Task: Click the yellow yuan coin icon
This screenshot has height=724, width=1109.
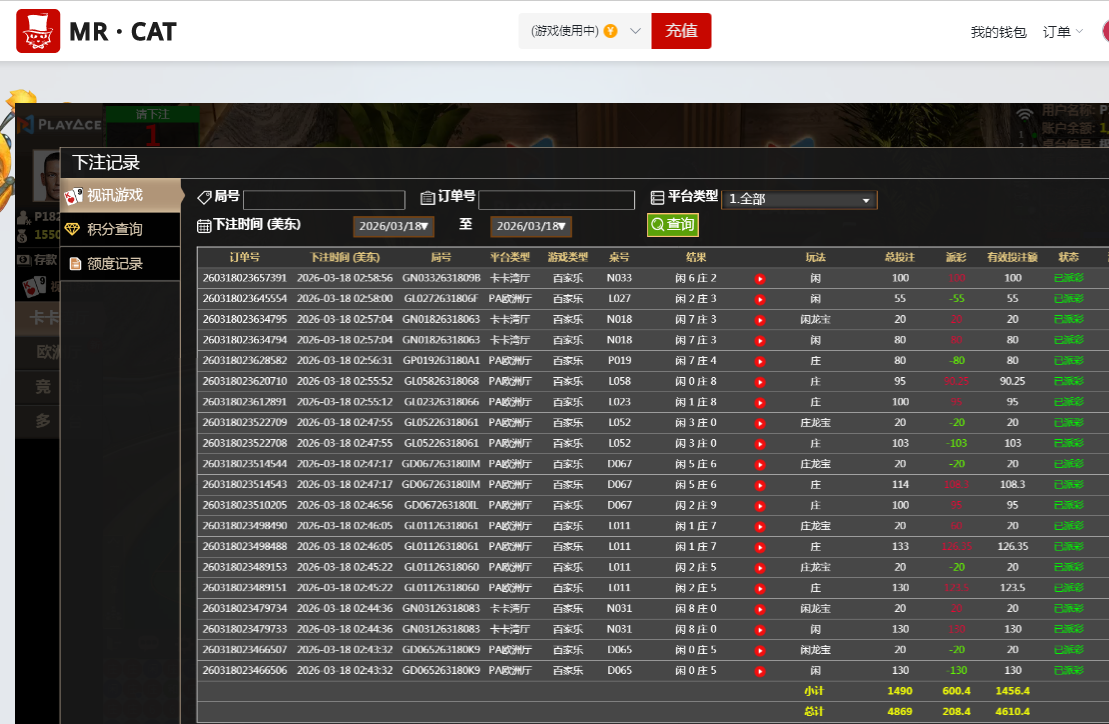Action: pos(610,31)
